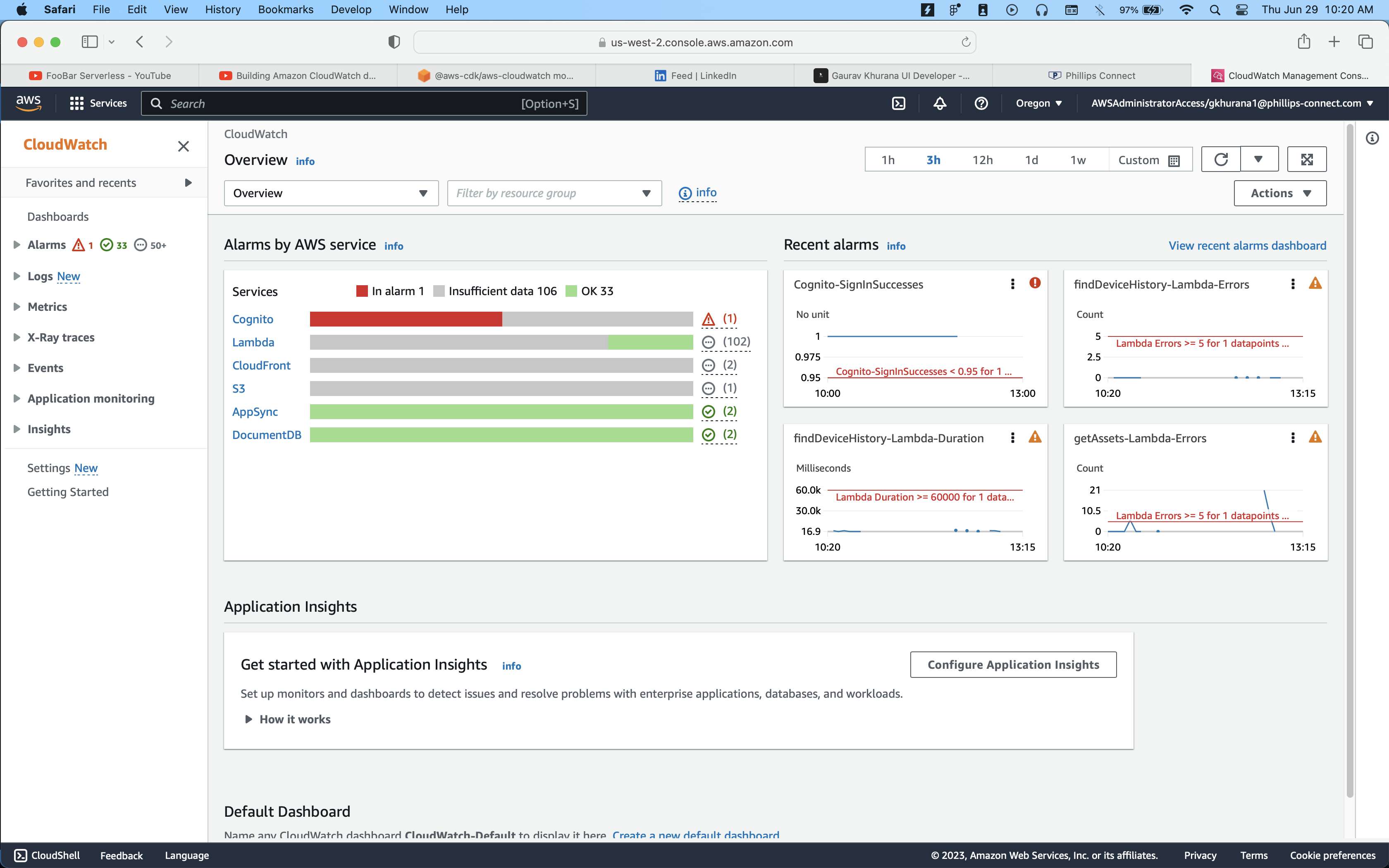Viewport: 1389px width, 868px height.
Task: Switch to Feed | LinkedIn tab
Action: [695, 76]
